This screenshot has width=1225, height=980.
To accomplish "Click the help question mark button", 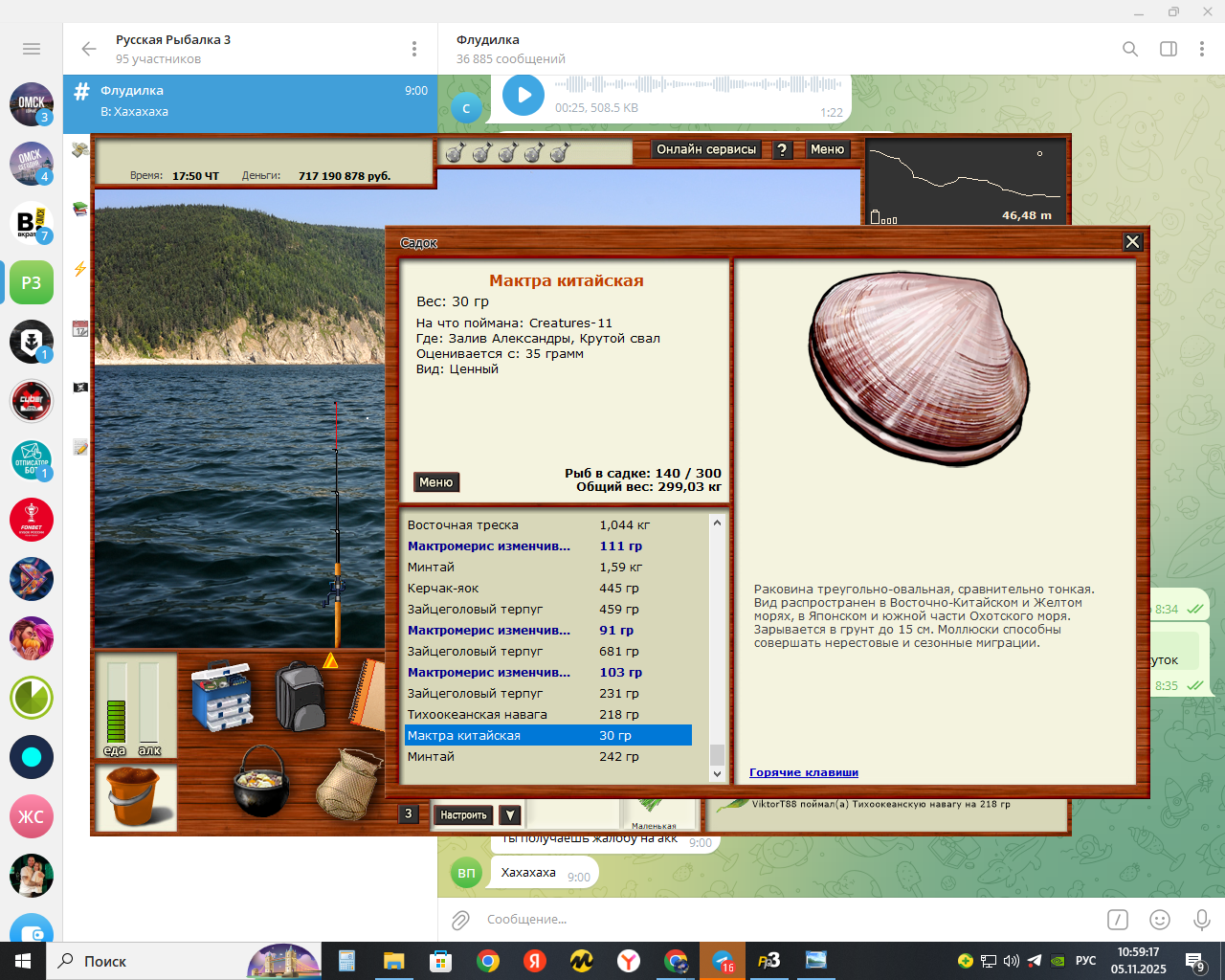I will tap(782, 149).
